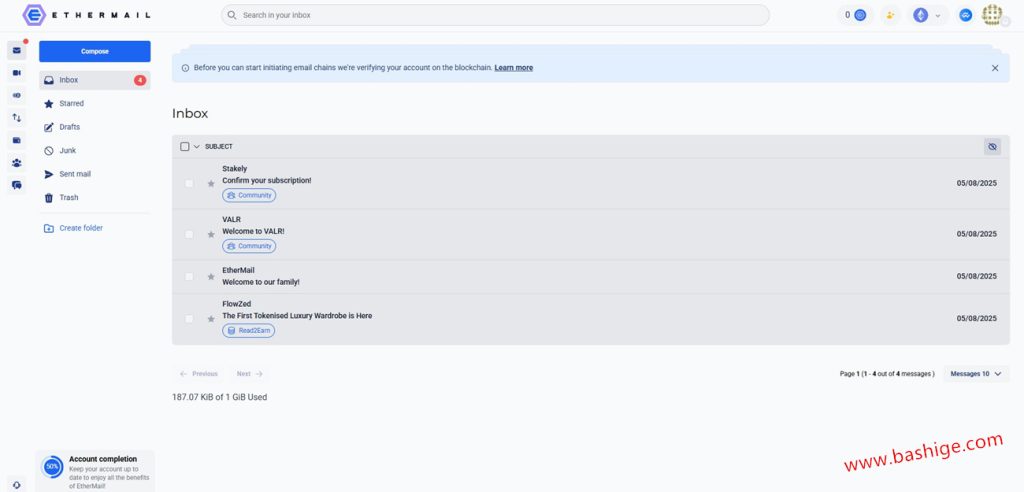
Task: Star the EtherMail welcome email
Action: [211, 277]
